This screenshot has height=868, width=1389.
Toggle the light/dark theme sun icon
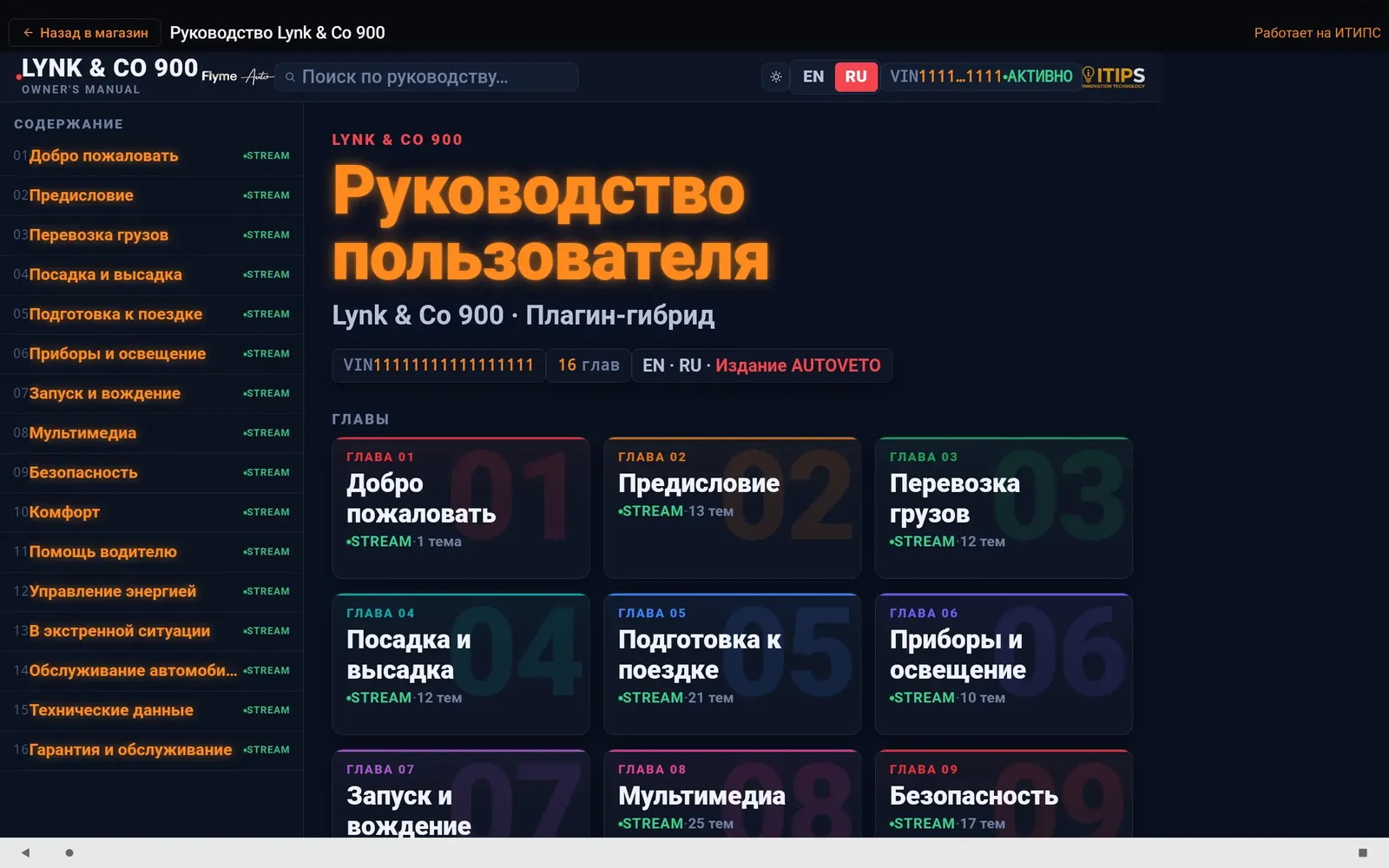pyautogui.click(x=776, y=76)
